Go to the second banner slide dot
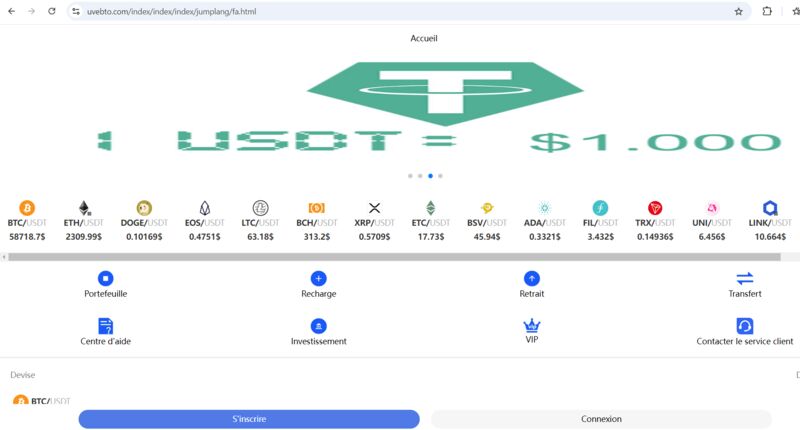Screen dimensions: 800x430 click(420, 176)
